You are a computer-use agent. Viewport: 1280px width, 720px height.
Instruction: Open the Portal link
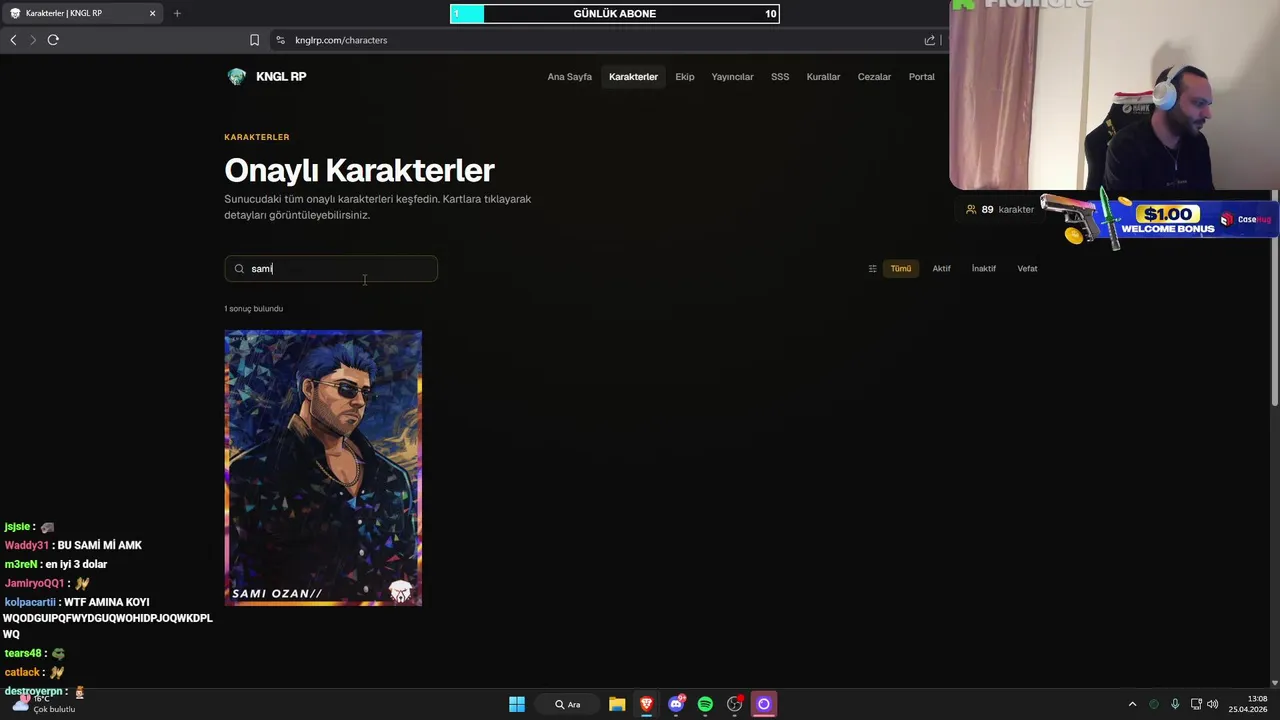coord(921,77)
